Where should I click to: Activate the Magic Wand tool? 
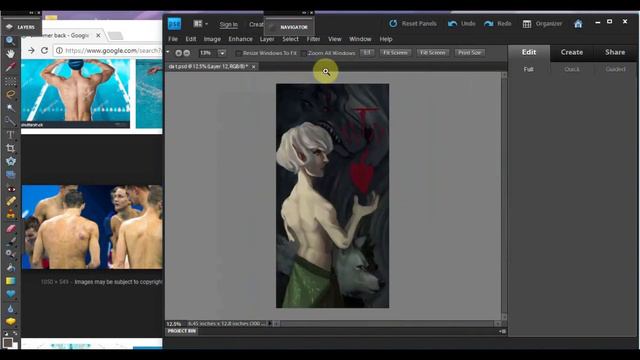(x=10, y=108)
